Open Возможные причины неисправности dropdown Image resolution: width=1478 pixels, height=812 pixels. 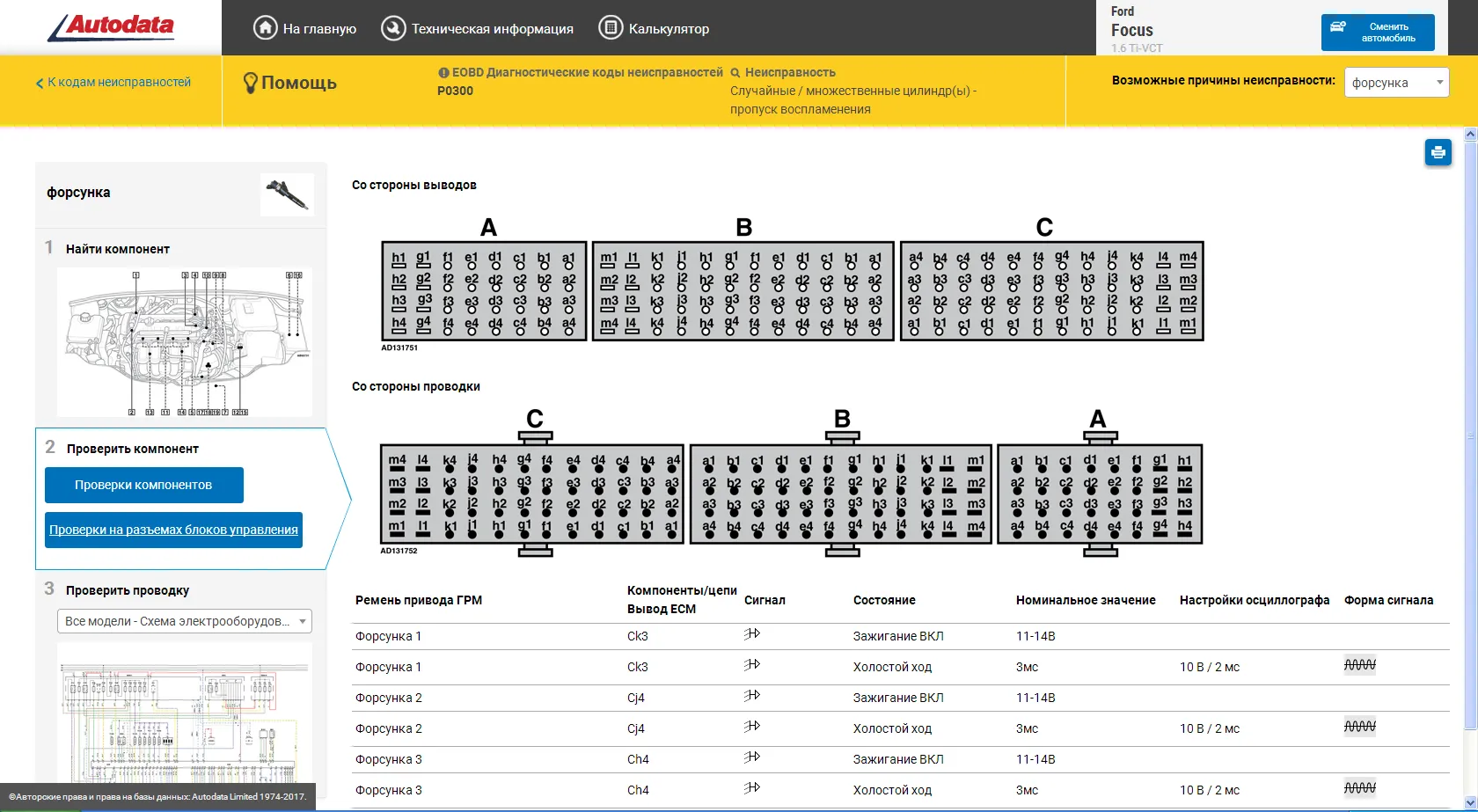click(x=1396, y=83)
